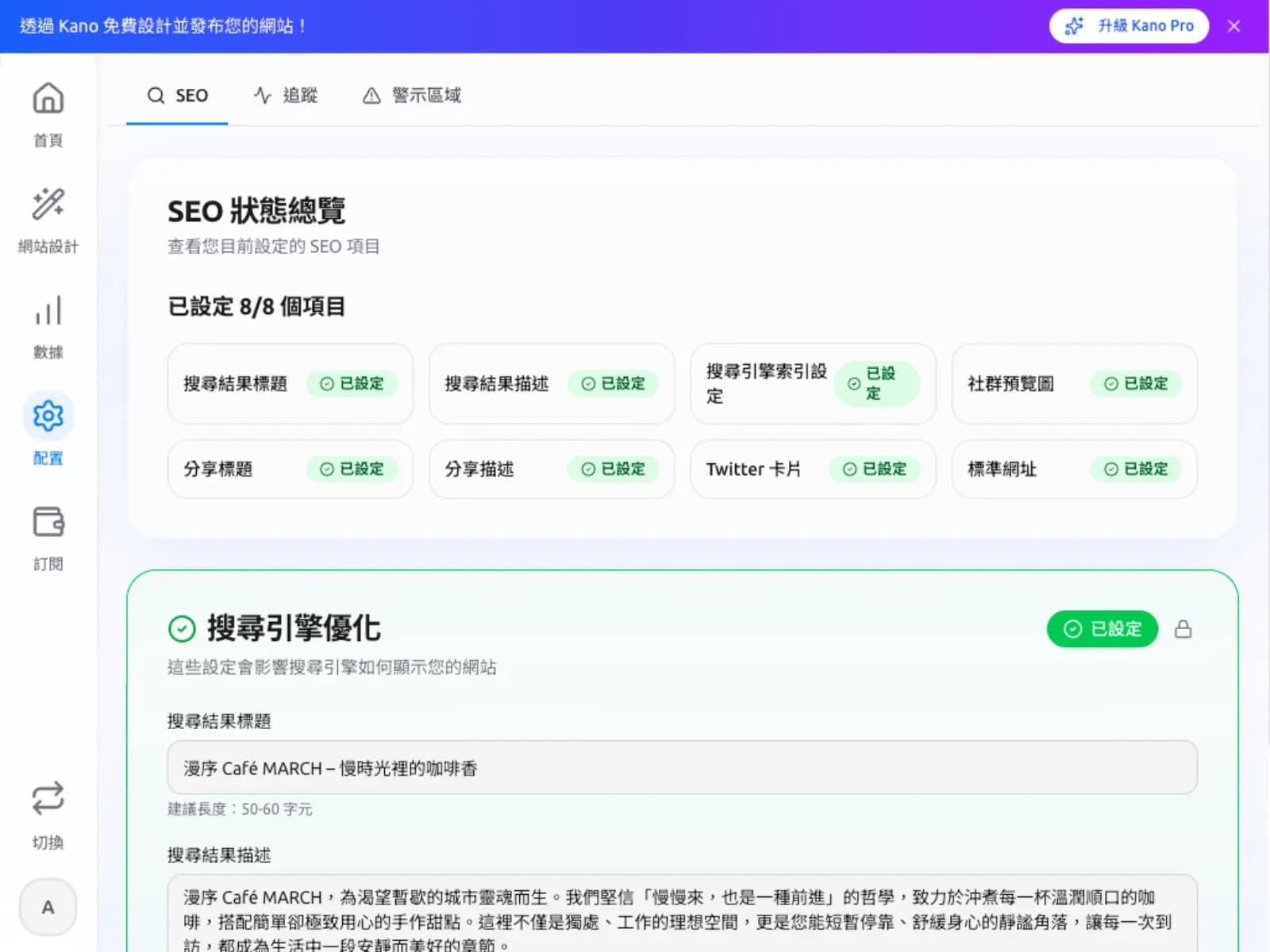The image size is (1270, 952).
Task: Switch to the SEO tab
Action: 178,96
